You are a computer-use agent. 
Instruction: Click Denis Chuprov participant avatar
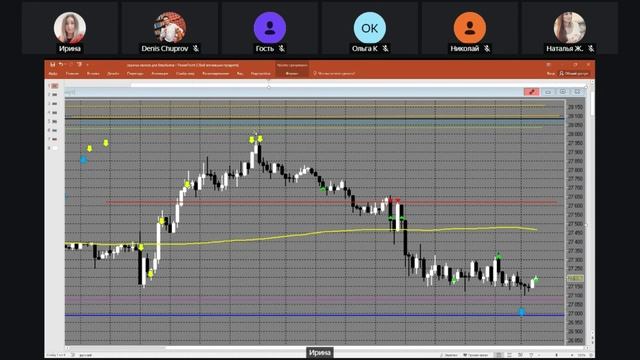[x=170, y=28]
